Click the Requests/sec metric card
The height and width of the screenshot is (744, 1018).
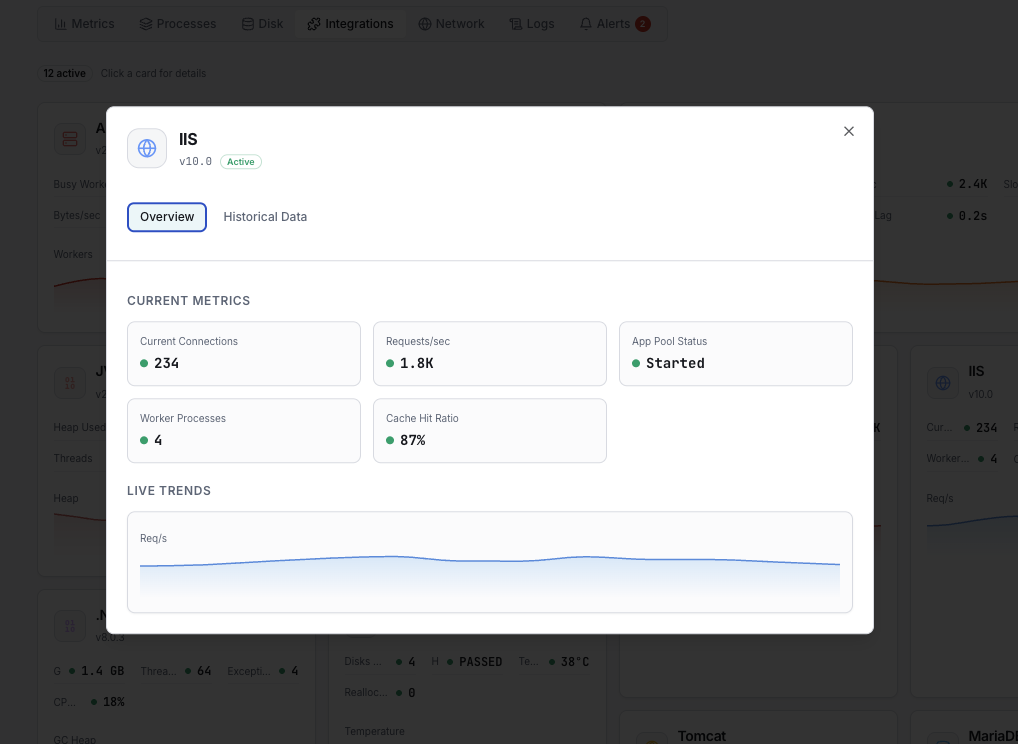[x=489, y=353]
